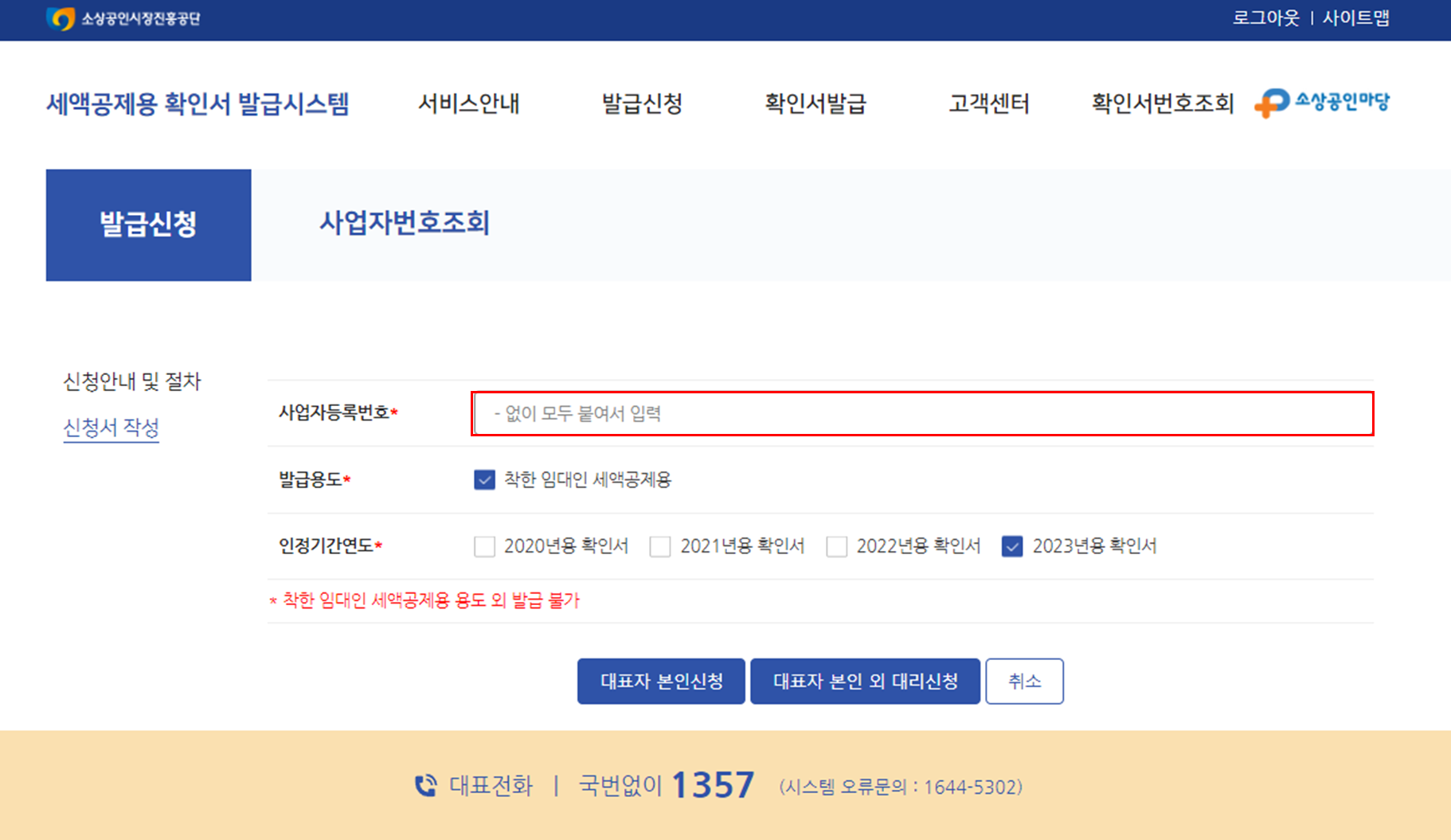Screen dimensions: 1451x840
Task: Check the 2021년용 확인서 checkbox
Action: 660,546
